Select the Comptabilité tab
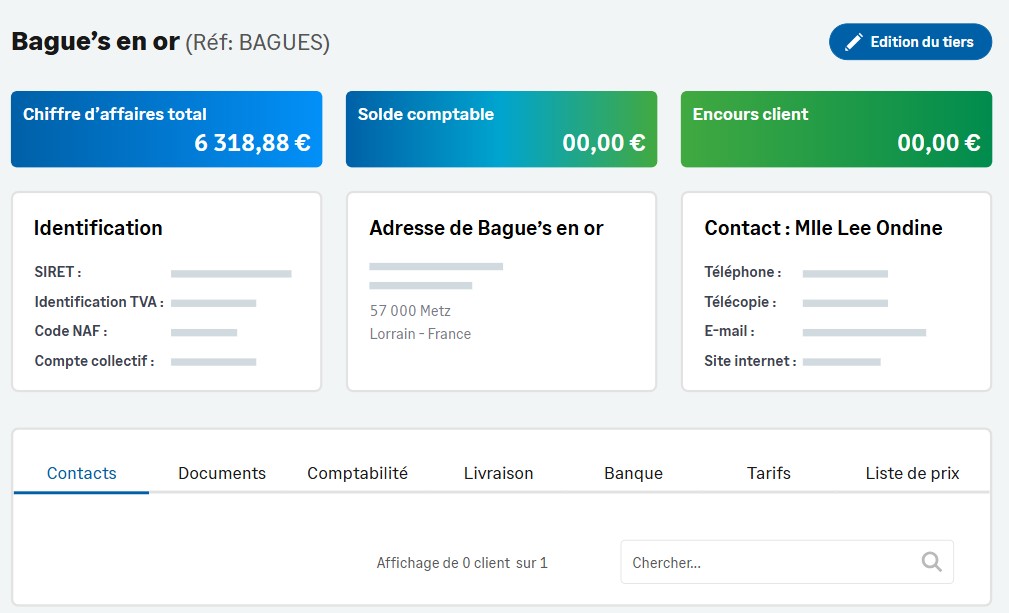The width and height of the screenshot is (1009, 613). (x=357, y=473)
